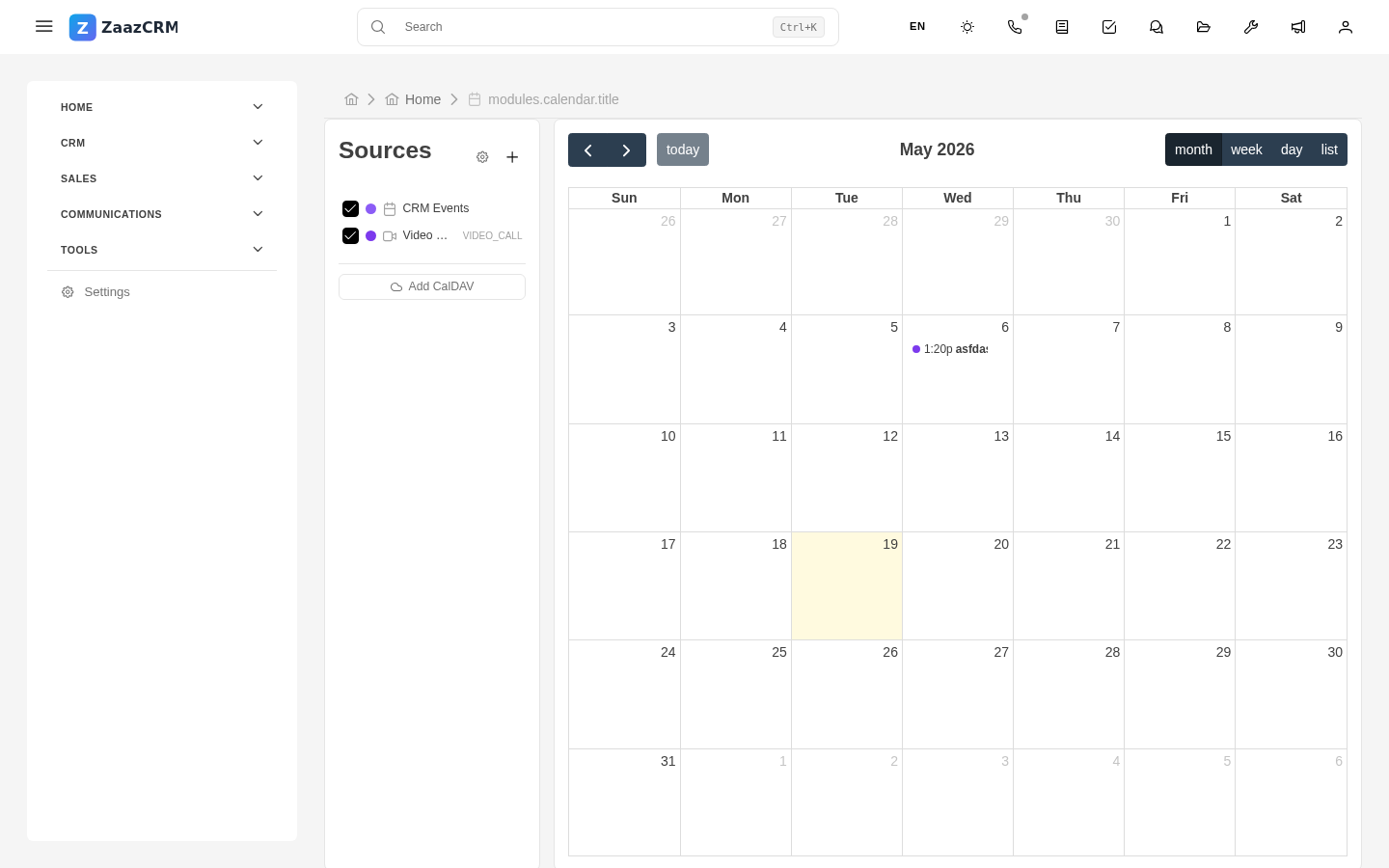Click the Sources heading
Viewport: 1389px width, 868px height.
coord(385,150)
